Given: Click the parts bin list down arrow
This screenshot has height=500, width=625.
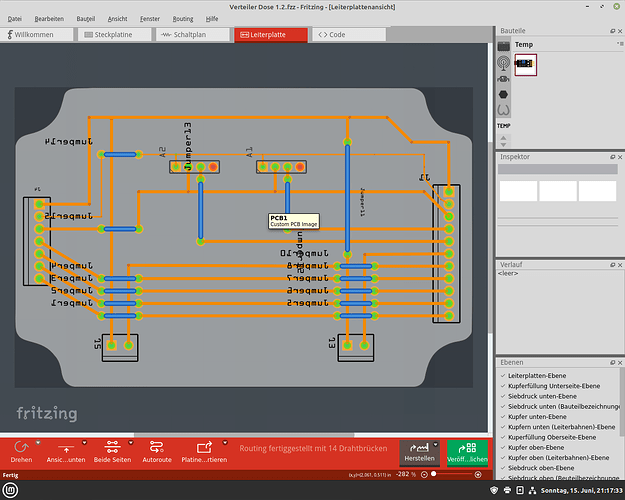Looking at the screenshot, I should 503,145.
